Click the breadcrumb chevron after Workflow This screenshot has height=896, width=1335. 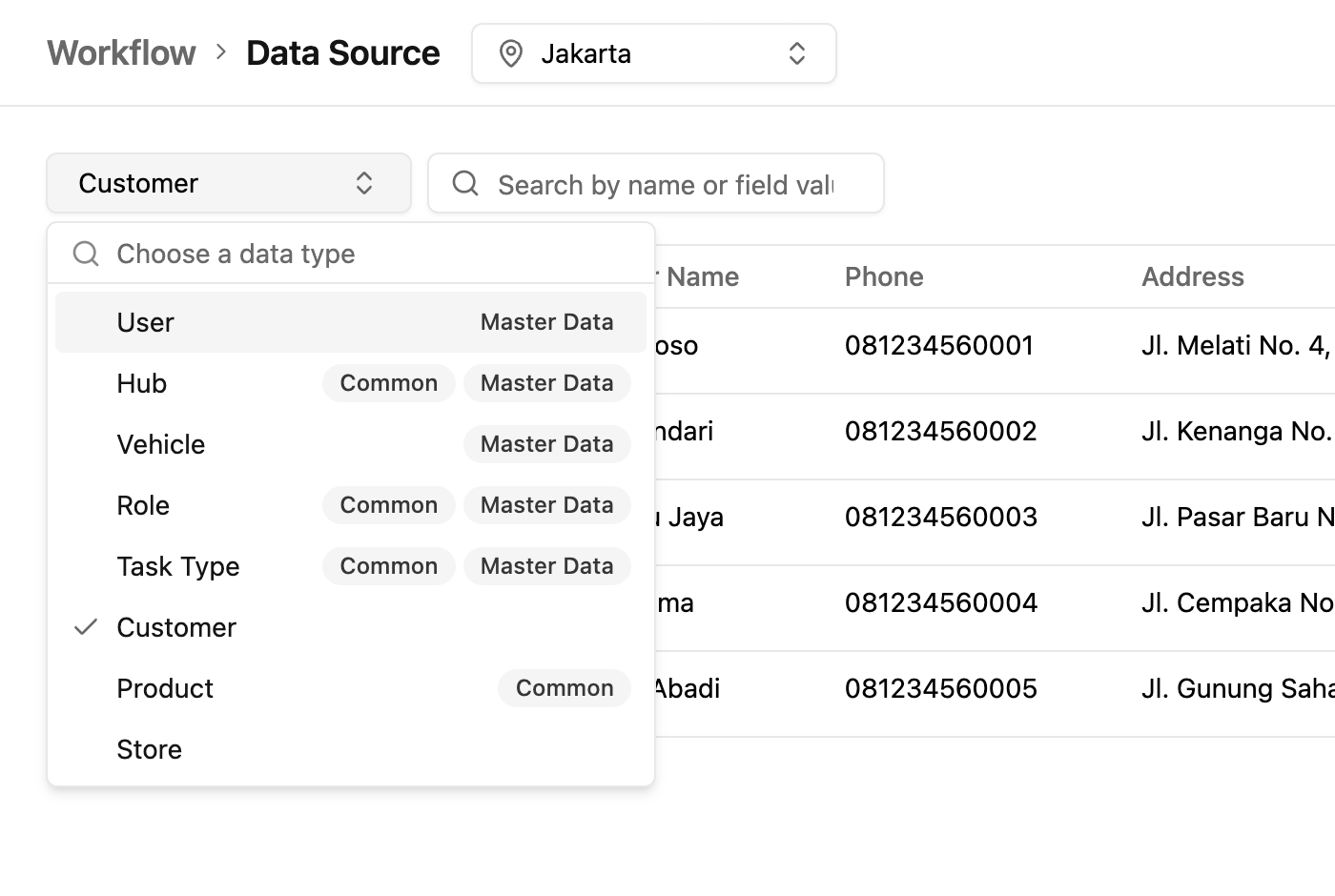(221, 52)
